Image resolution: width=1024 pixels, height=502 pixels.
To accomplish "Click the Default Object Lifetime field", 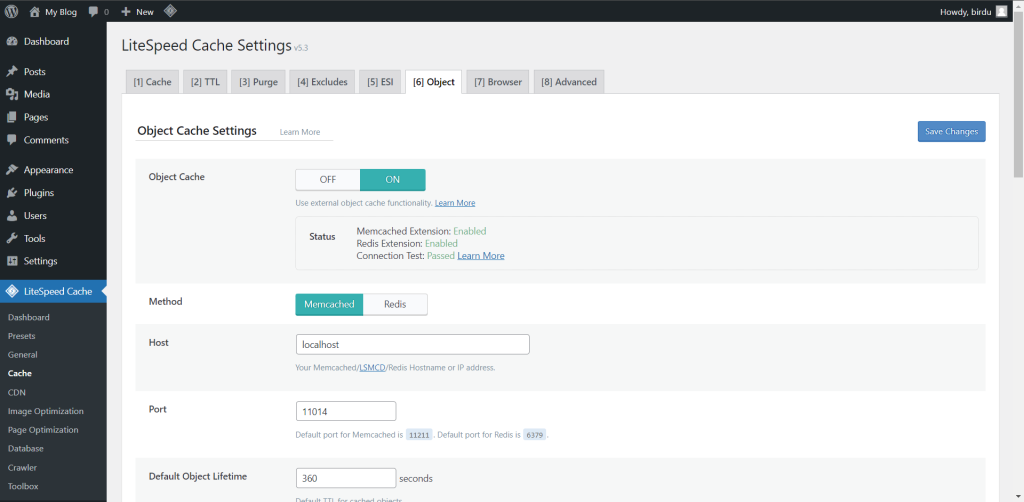I will tap(345, 478).
